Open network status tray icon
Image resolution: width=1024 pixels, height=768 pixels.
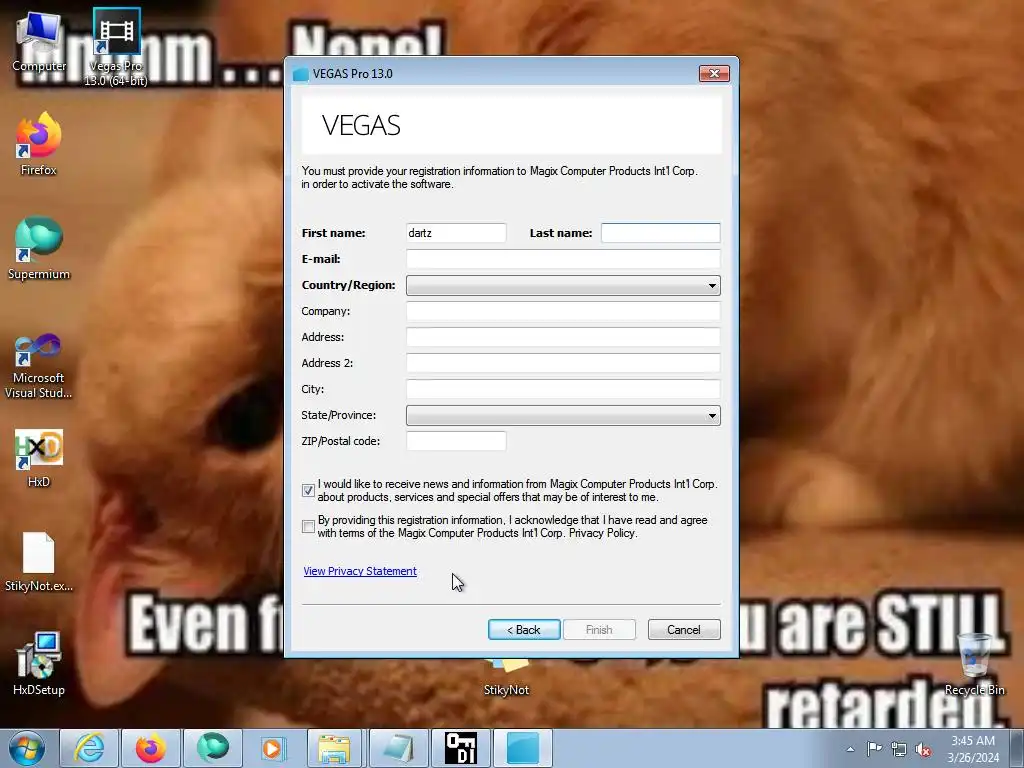point(899,749)
